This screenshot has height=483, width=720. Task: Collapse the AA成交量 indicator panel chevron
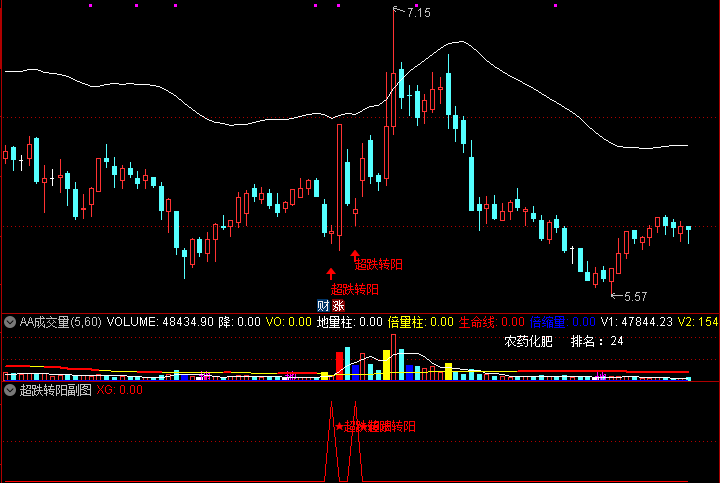pos(10,322)
